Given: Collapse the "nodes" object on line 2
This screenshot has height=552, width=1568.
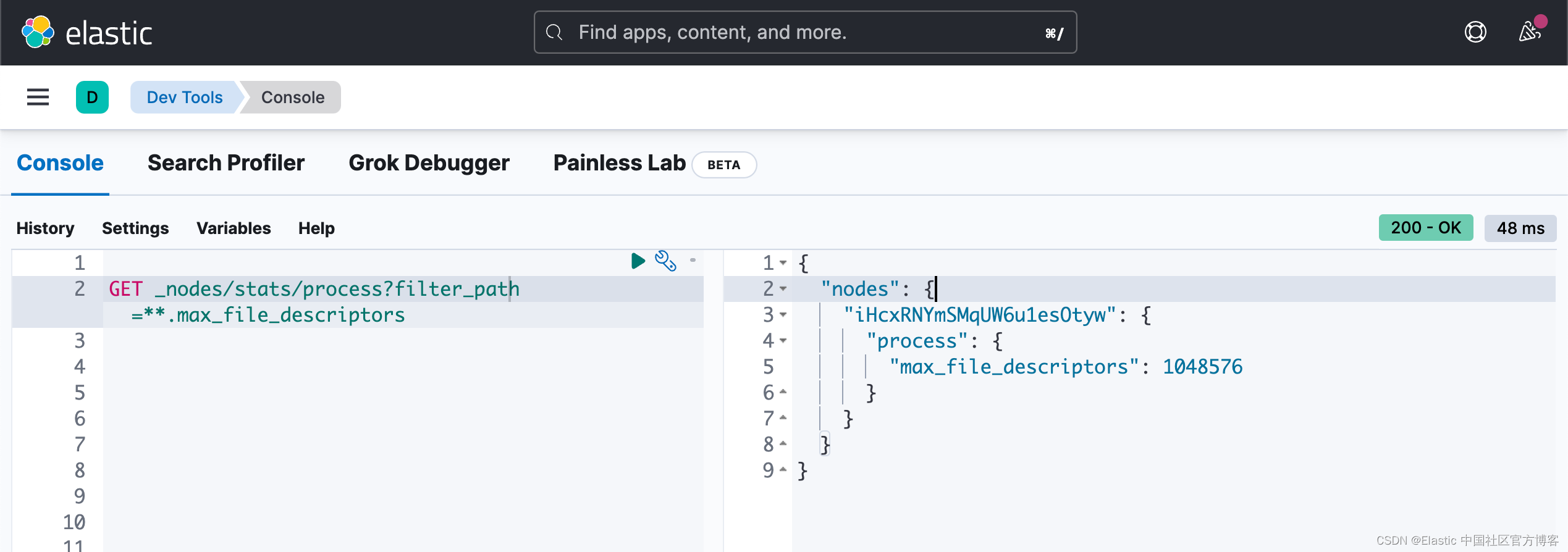Looking at the screenshot, I should (783, 289).
